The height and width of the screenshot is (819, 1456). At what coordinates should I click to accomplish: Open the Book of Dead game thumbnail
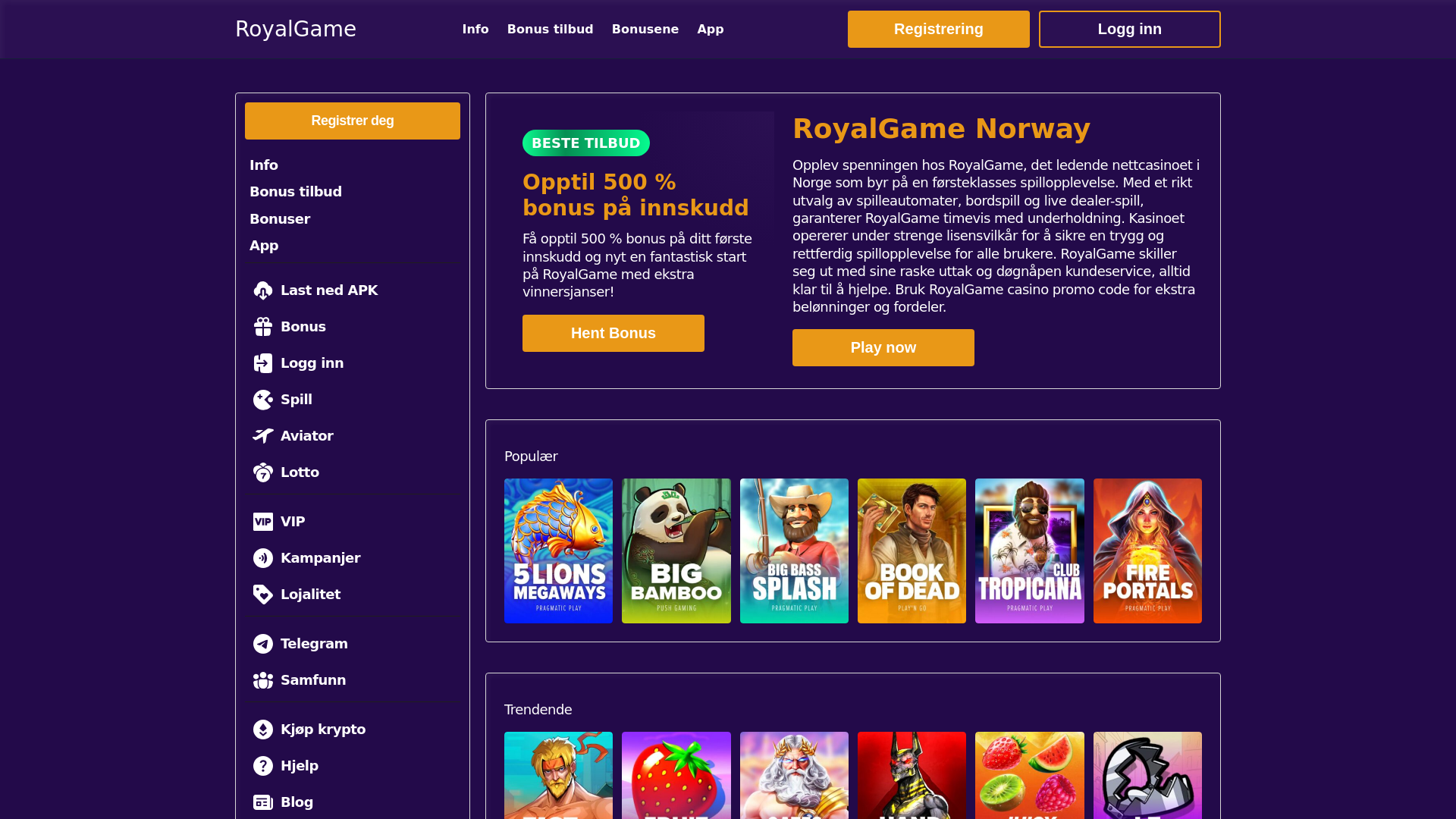(x=912, y=551)
